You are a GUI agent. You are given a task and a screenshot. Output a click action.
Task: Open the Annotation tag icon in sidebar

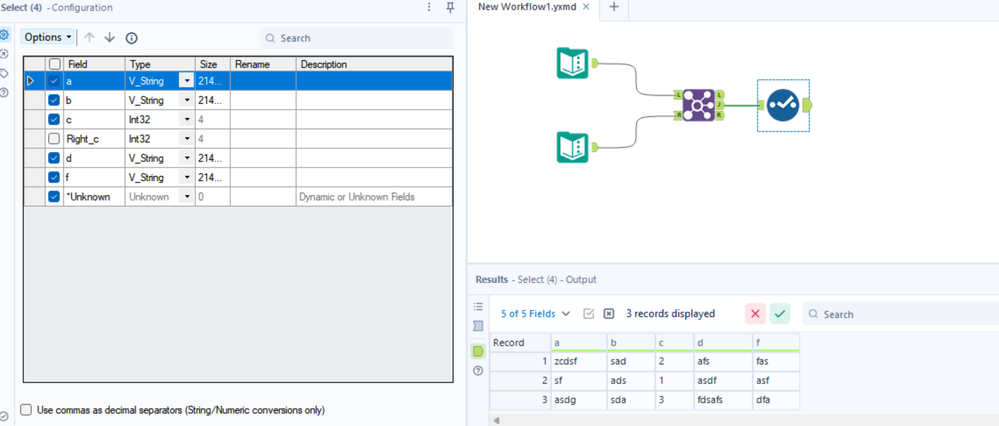pos(4,73)
